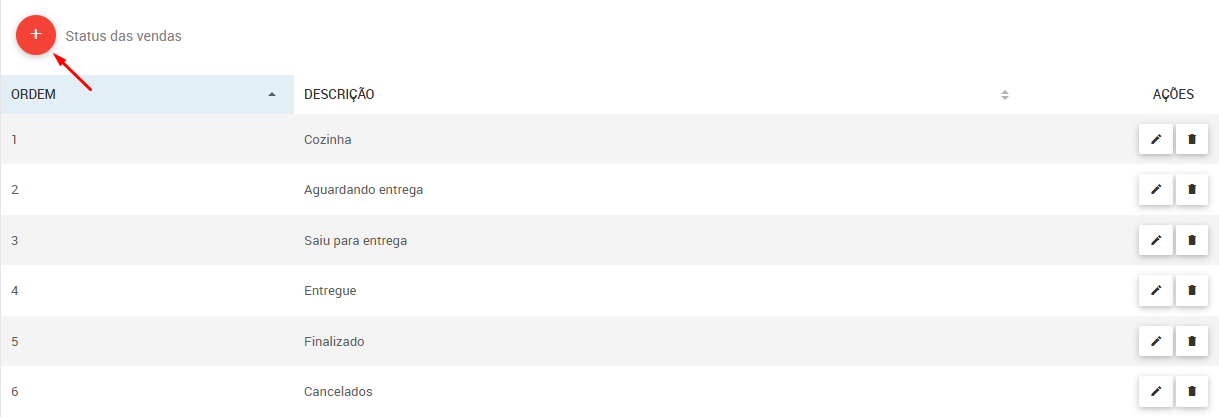Select the Cozinha description cell
1219x417 pixels.
[x=327, y=139]
